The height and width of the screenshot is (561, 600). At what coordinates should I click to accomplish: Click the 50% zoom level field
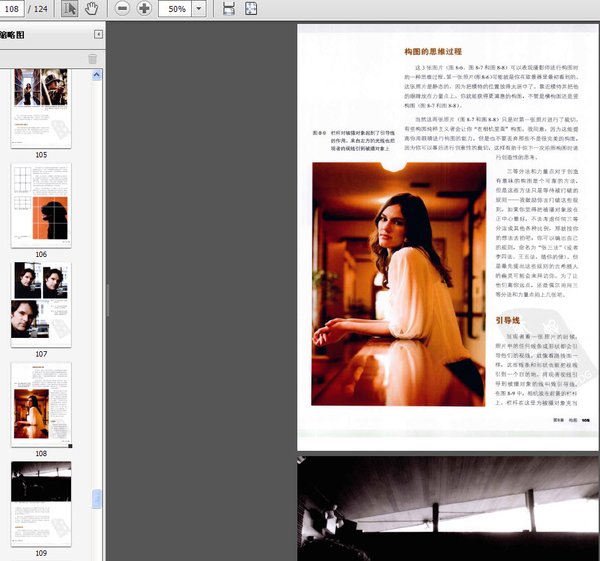(175, 8)
